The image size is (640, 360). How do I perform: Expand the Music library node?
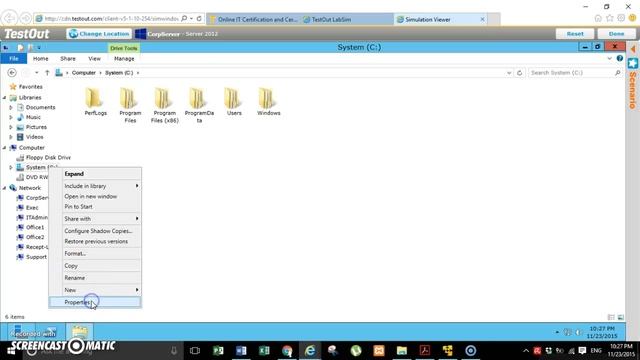[x=11, y=117]
